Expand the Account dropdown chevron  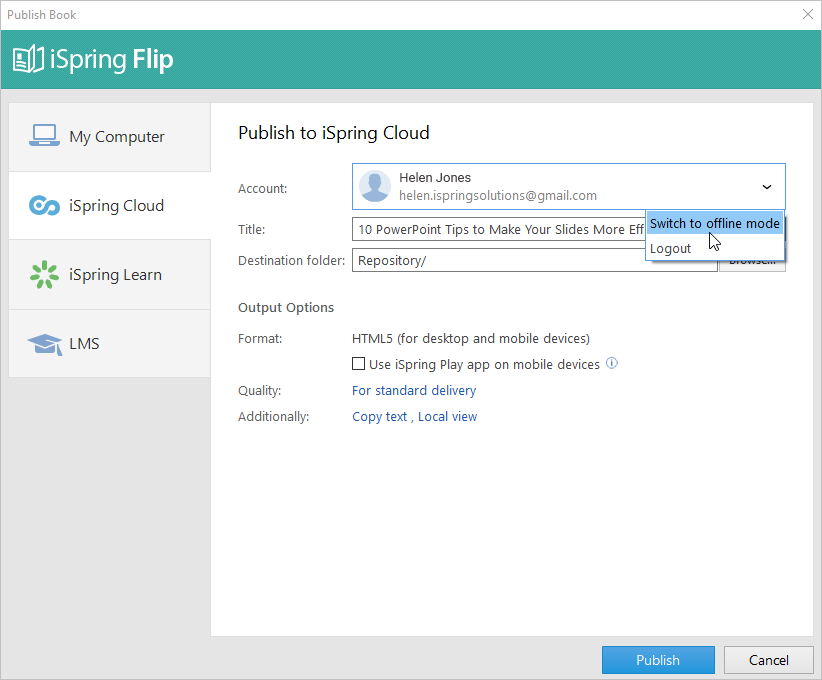[x=766, y=187]
